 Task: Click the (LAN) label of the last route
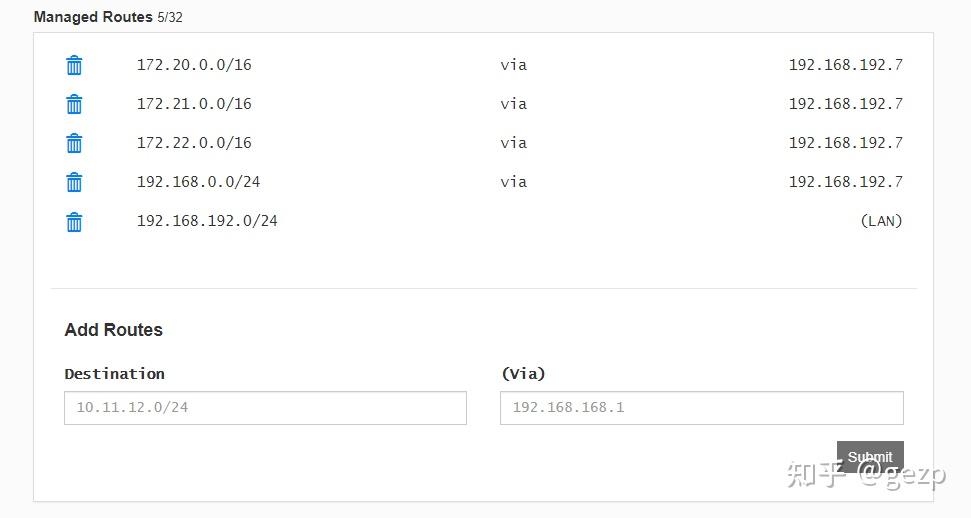click(881, 221)
